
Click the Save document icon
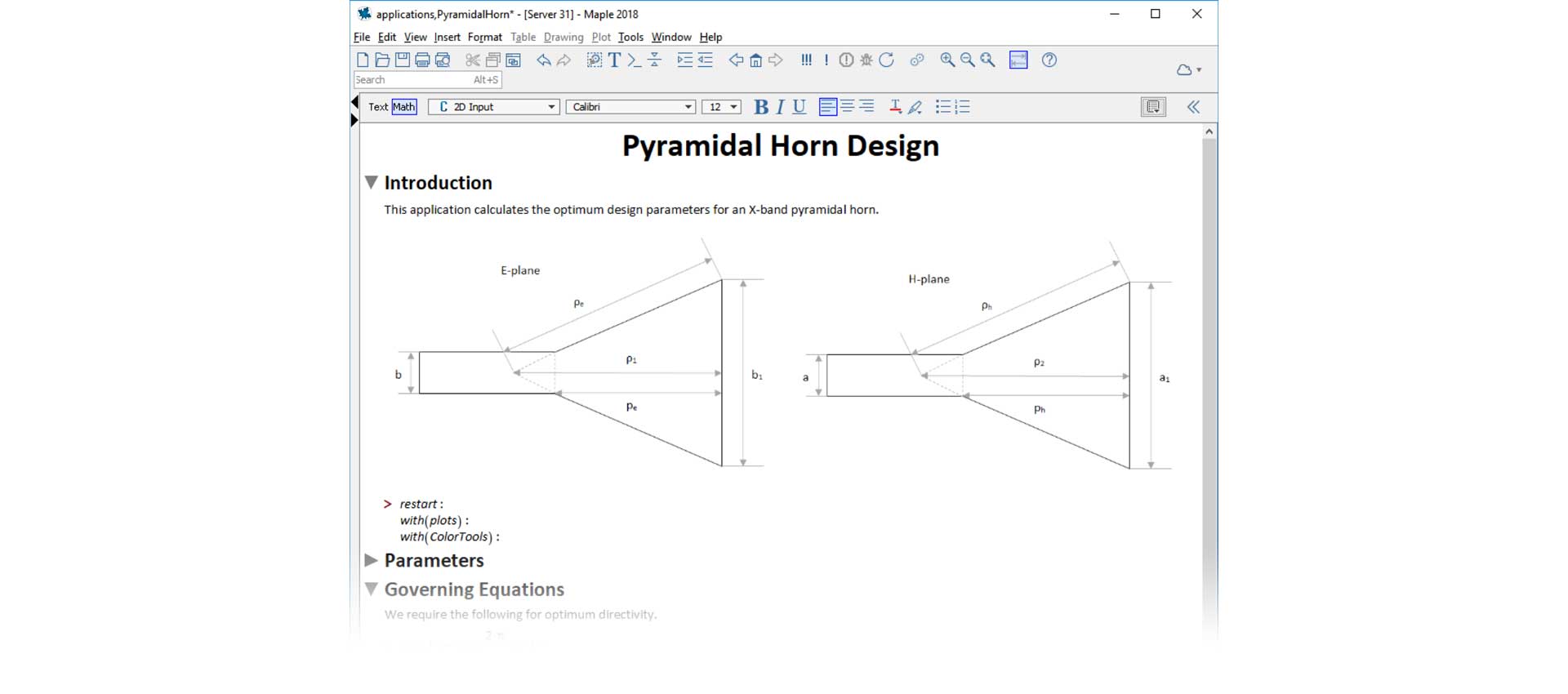(403, 60)
